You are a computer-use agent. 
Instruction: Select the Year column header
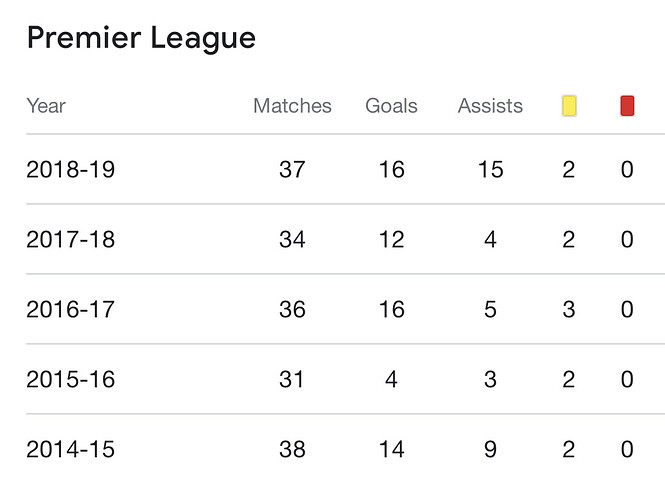[46, 106]
